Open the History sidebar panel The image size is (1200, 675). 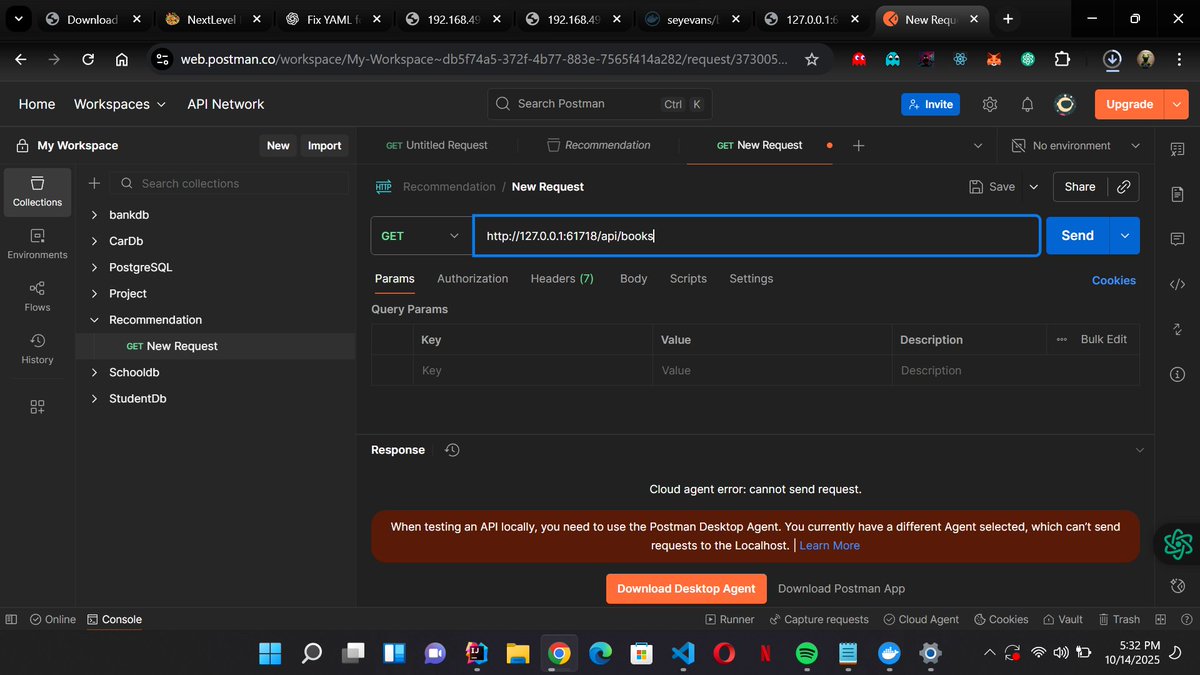(37, 349)
